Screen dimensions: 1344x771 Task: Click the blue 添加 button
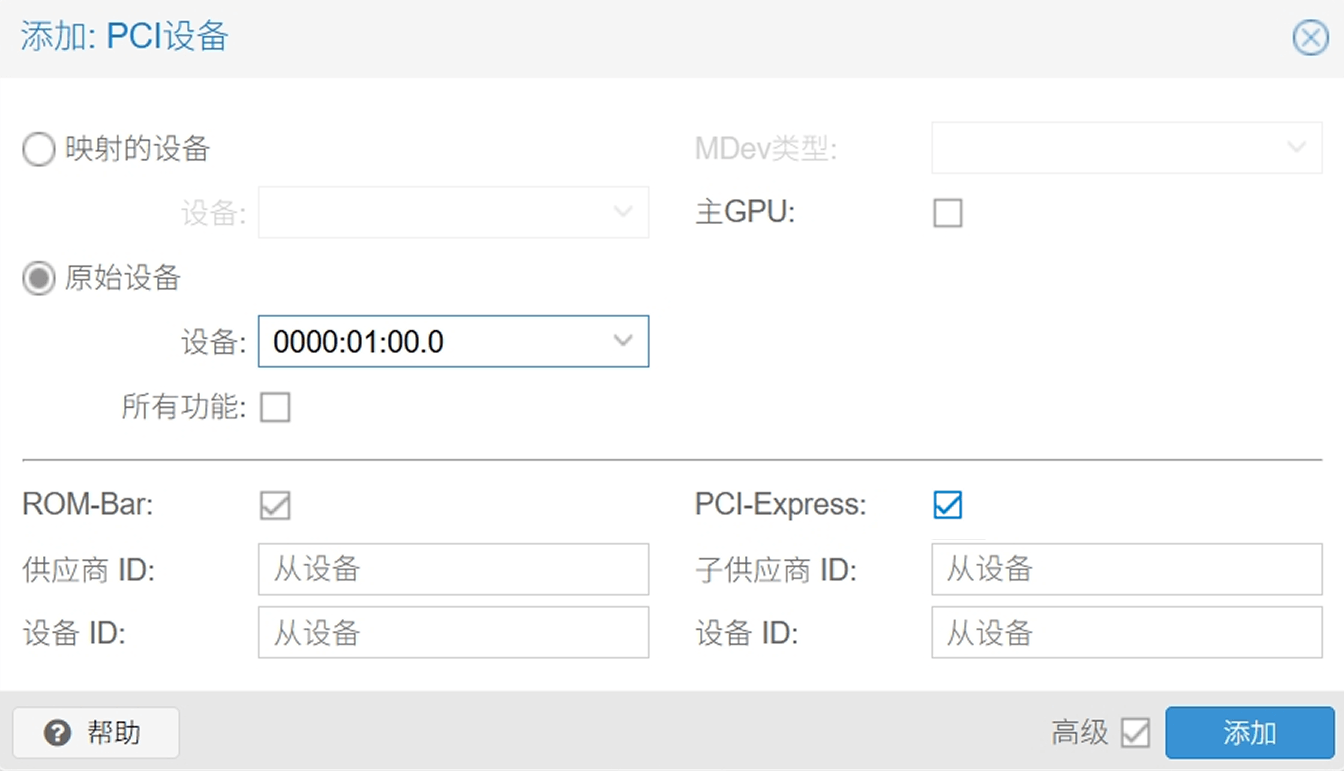point(1249,733)
